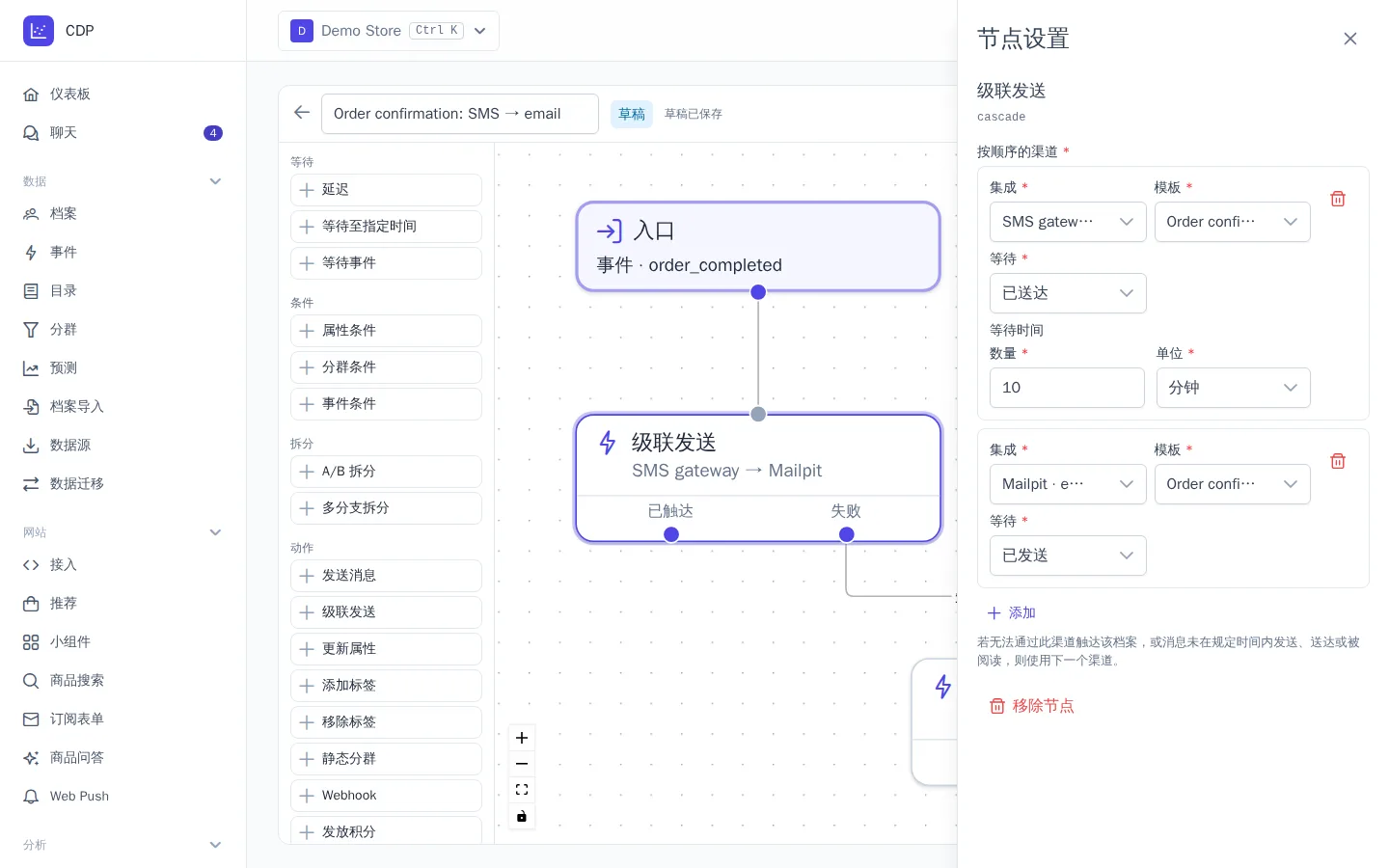Open the Mailpit 集成 dropdown
This screenshot has width=1389, height=868.
tap(1068, 484)
